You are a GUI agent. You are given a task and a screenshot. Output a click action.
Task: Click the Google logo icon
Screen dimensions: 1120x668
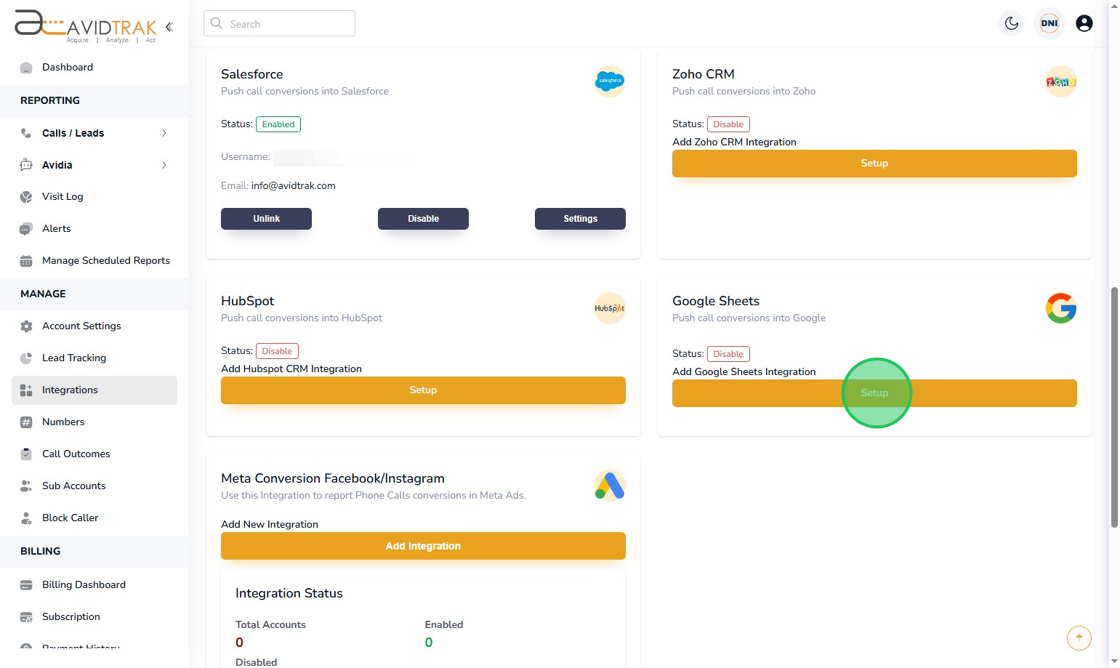(x=1060, y=308)
